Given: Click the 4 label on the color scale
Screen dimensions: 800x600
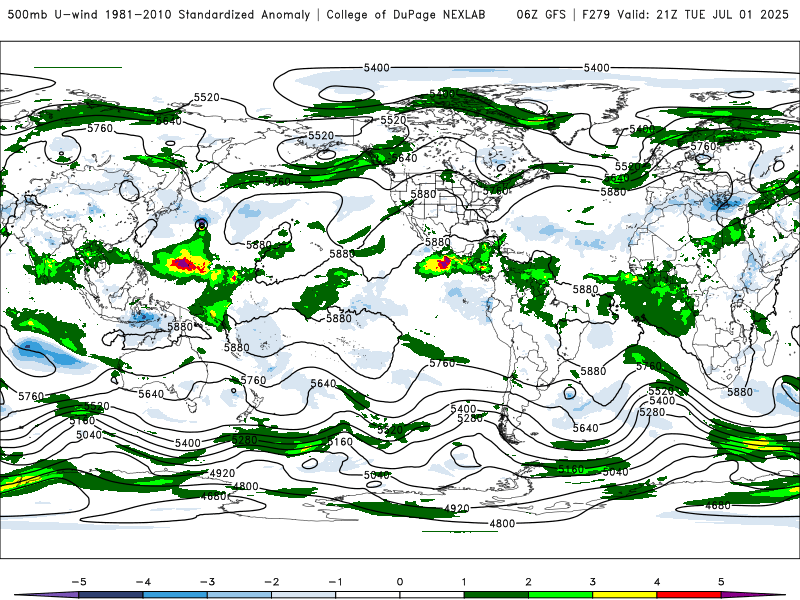Looking at the screenshot, I should point(657,582).
